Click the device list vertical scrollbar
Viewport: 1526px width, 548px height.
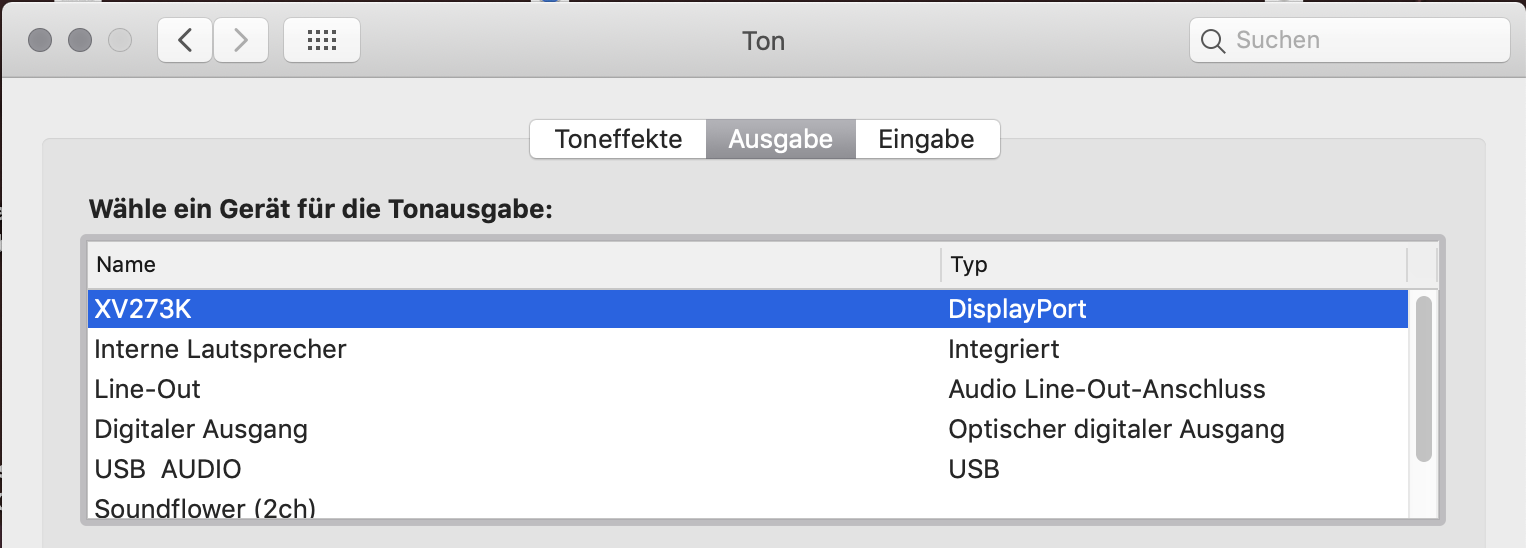point(1423,379)
